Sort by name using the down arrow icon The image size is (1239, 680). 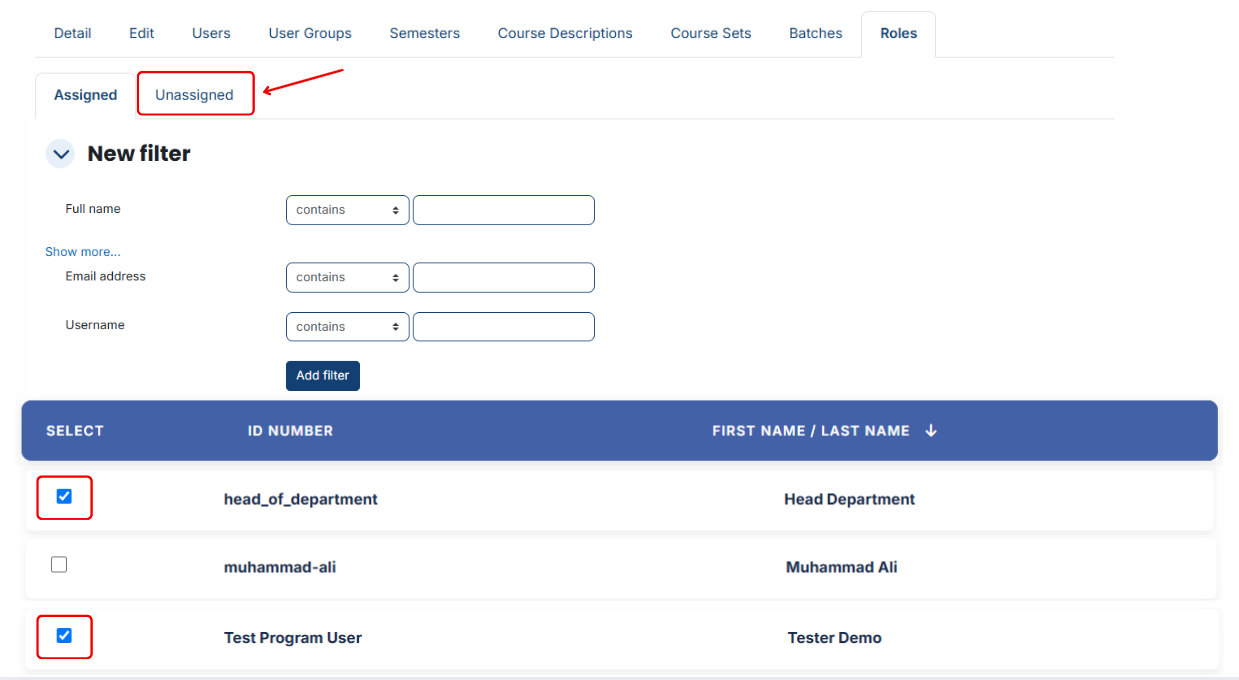tap(931, 431)
